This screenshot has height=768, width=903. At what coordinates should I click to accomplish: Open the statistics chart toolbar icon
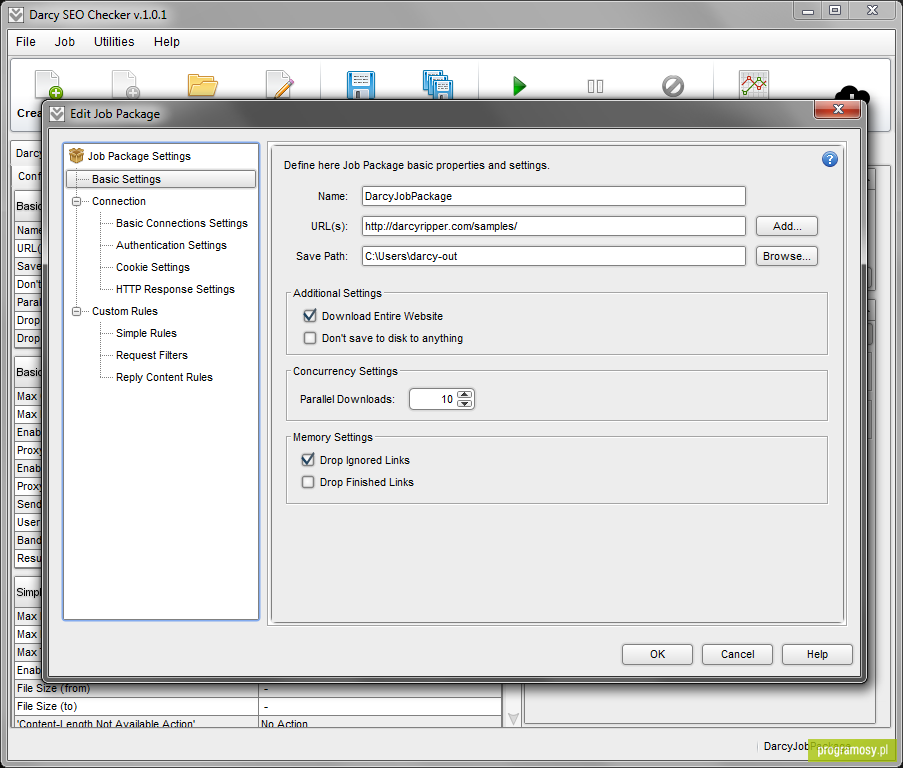coord(754,85)
